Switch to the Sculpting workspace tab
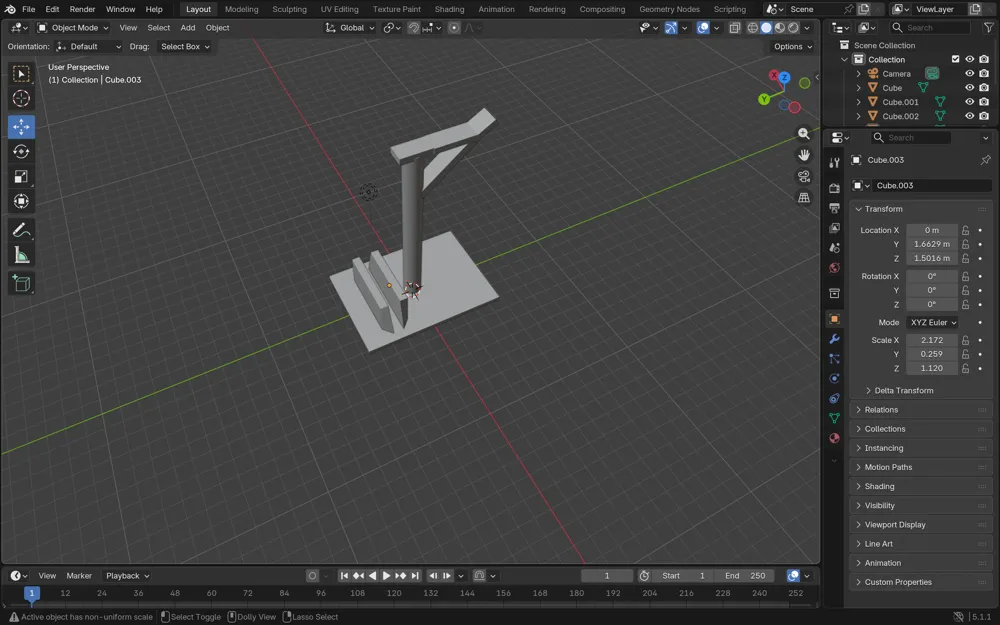This screenshot has height=625, width=1000. 289,9
